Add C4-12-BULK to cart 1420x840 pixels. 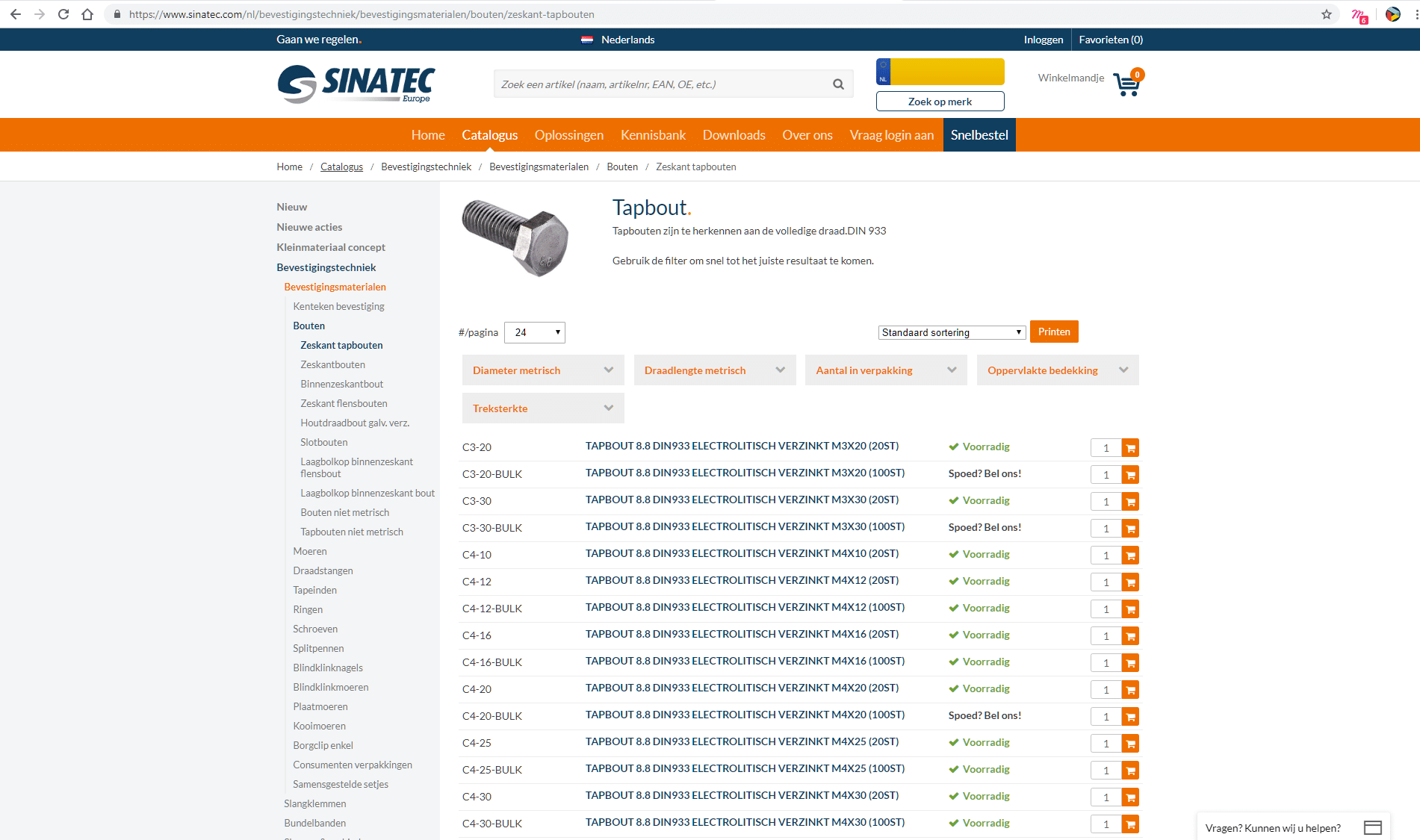pos(1130,609)
